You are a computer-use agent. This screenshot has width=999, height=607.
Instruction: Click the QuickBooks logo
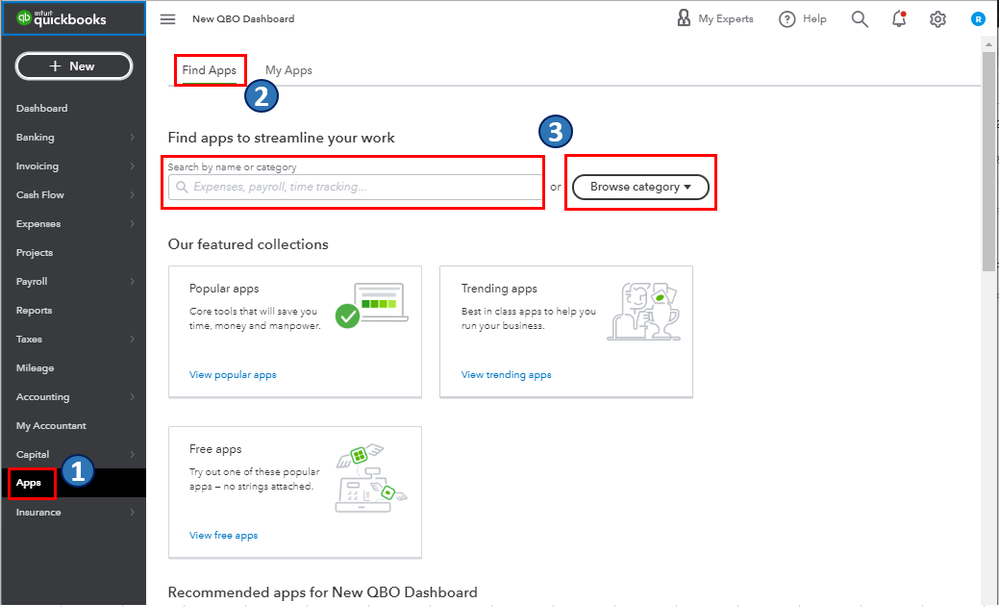pos(62,19)
